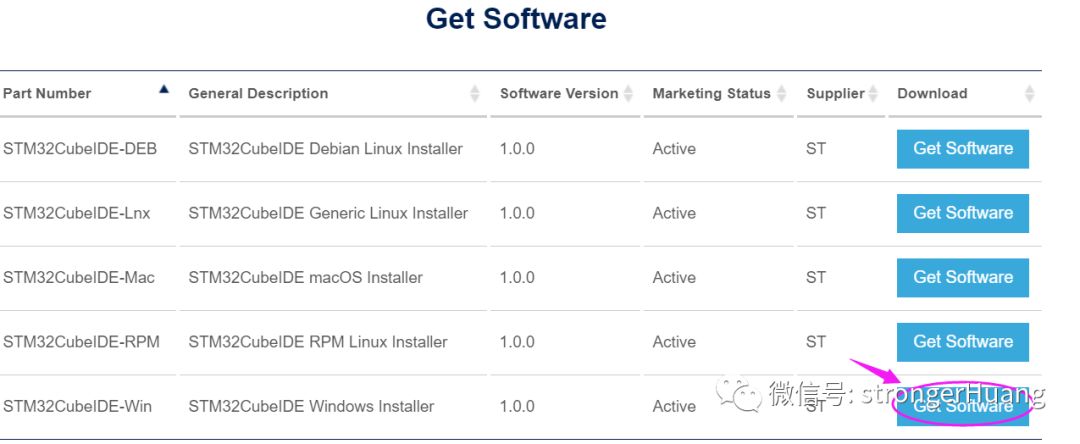Sort by Software Version column arrows

click(628, 94)
